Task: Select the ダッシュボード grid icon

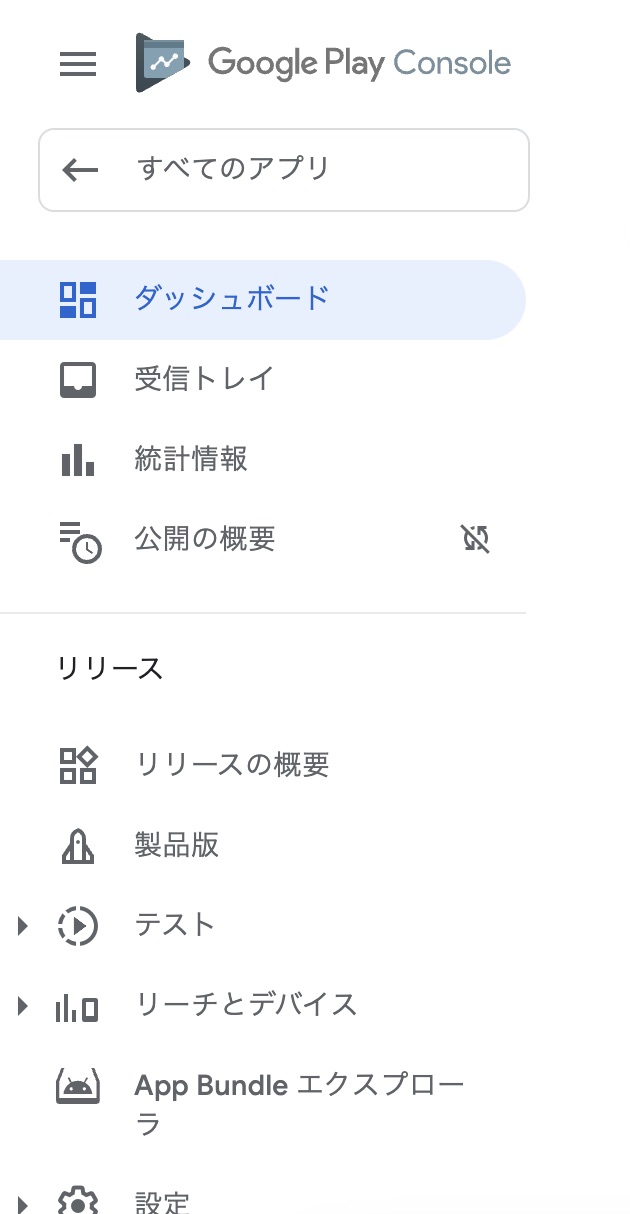Action: 80,299
